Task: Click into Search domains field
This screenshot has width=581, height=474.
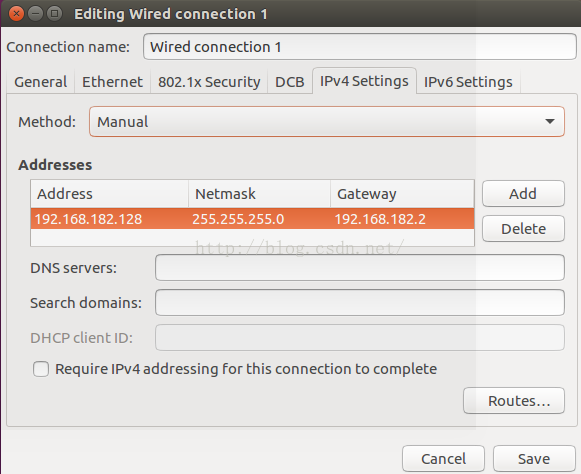Action: point(360,303)
